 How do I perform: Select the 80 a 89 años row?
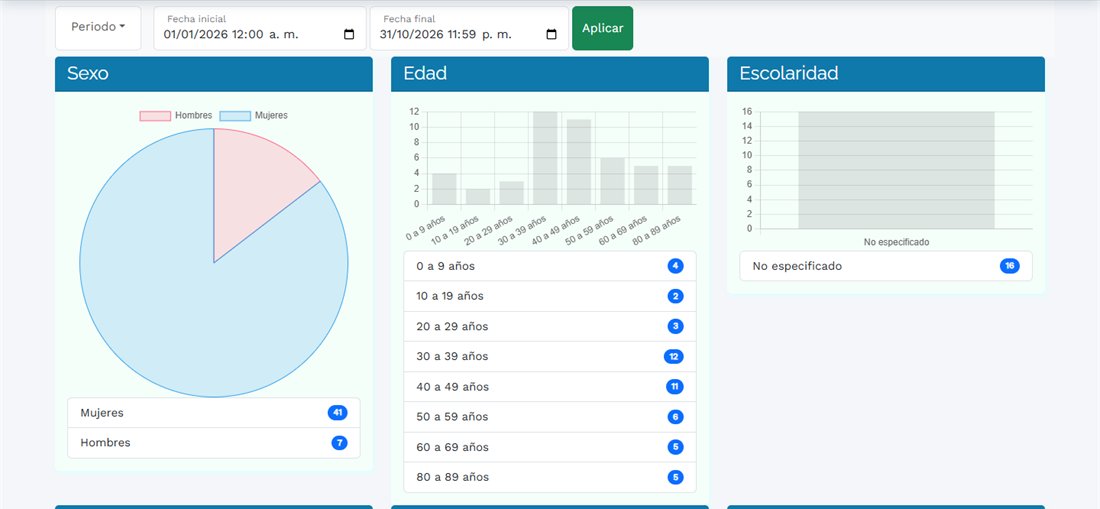click(x=550, y=477)
